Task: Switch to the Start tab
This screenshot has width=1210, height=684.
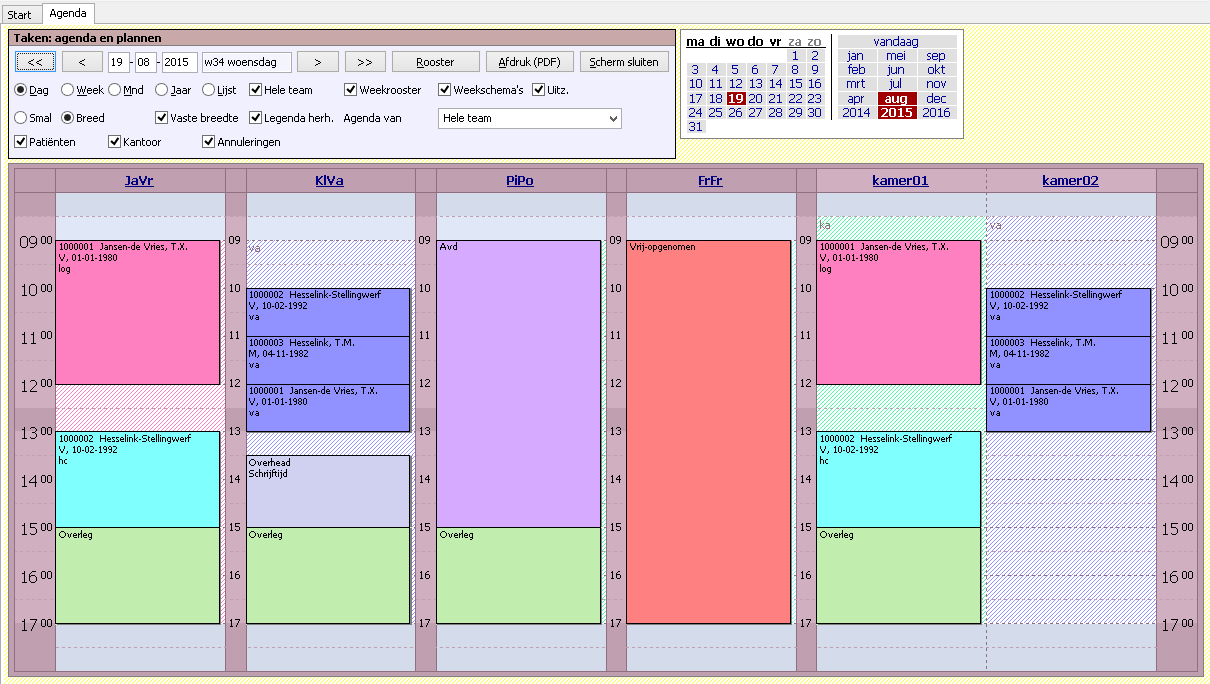Action: [x=20, y=14]
